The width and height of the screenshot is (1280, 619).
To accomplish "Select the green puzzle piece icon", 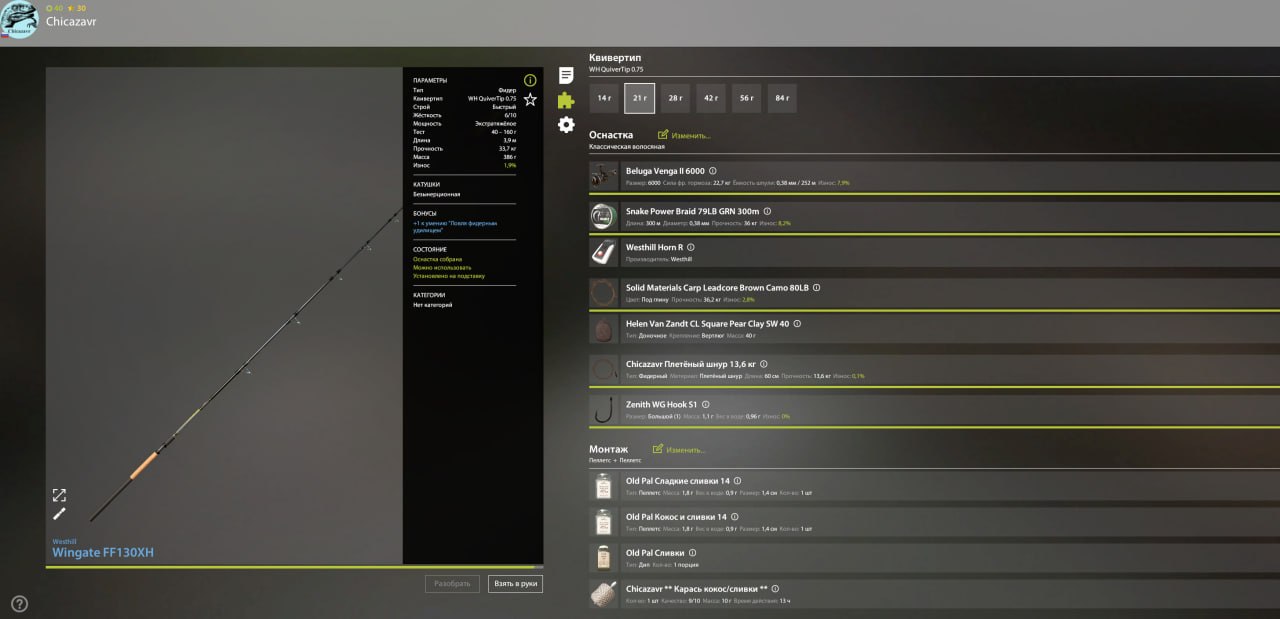I will click(x=566, y=100).
